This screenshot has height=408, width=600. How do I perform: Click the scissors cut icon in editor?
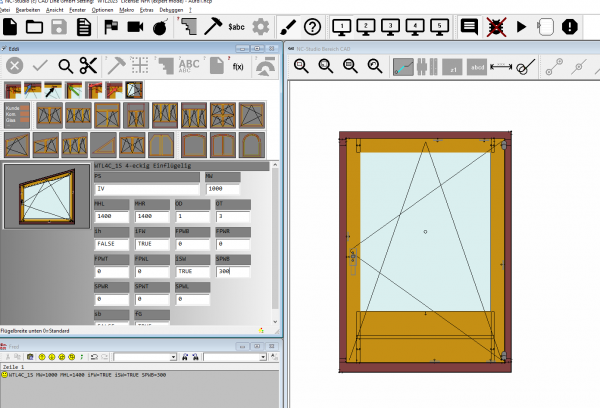[x=89, y=67]
